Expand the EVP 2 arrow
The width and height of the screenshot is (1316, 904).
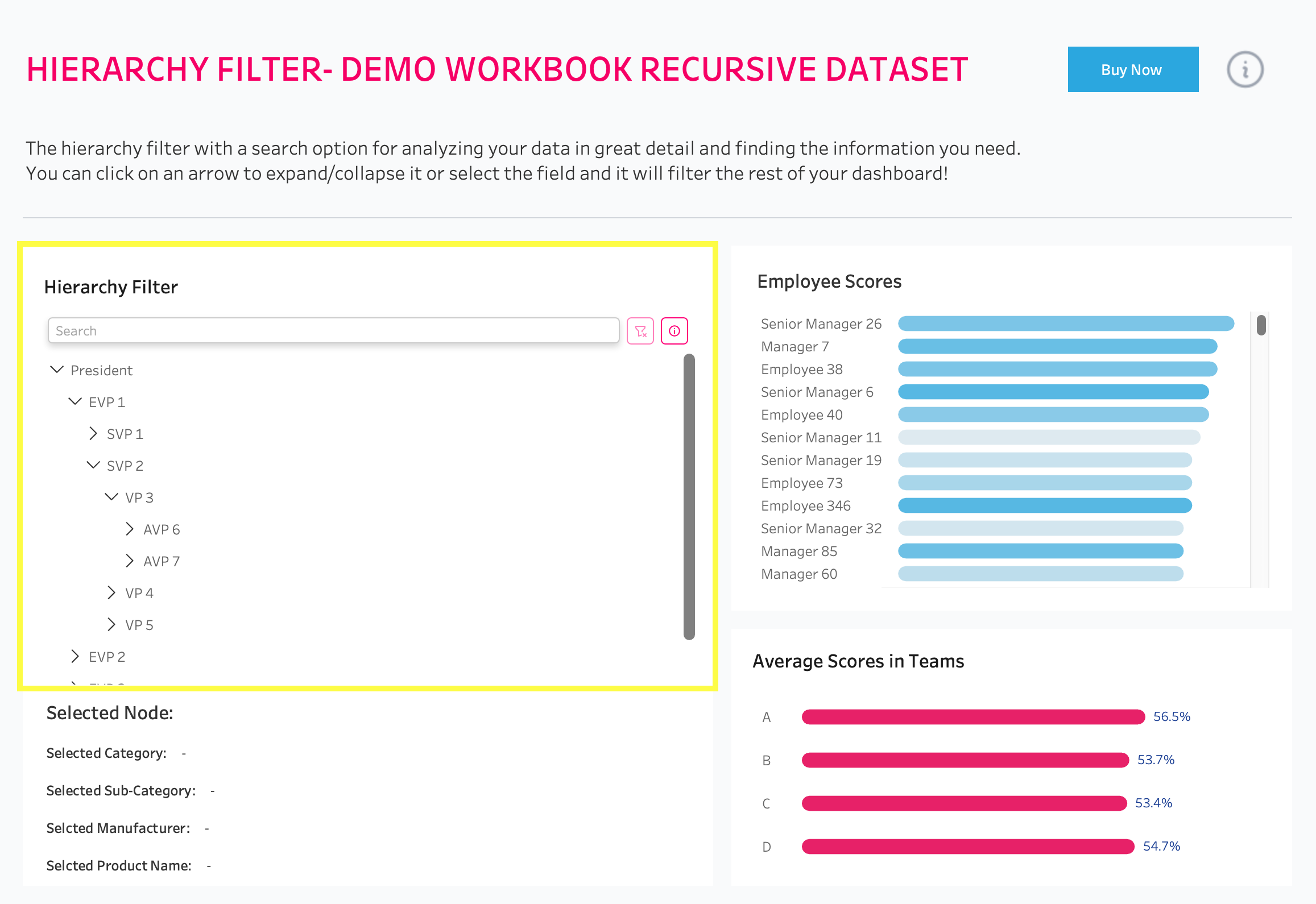point(75,656)
